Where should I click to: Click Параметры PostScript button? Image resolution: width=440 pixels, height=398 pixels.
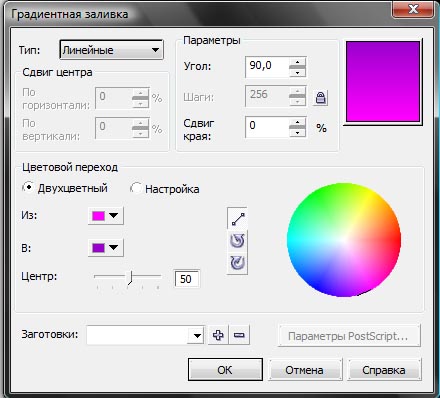(349, 336)
